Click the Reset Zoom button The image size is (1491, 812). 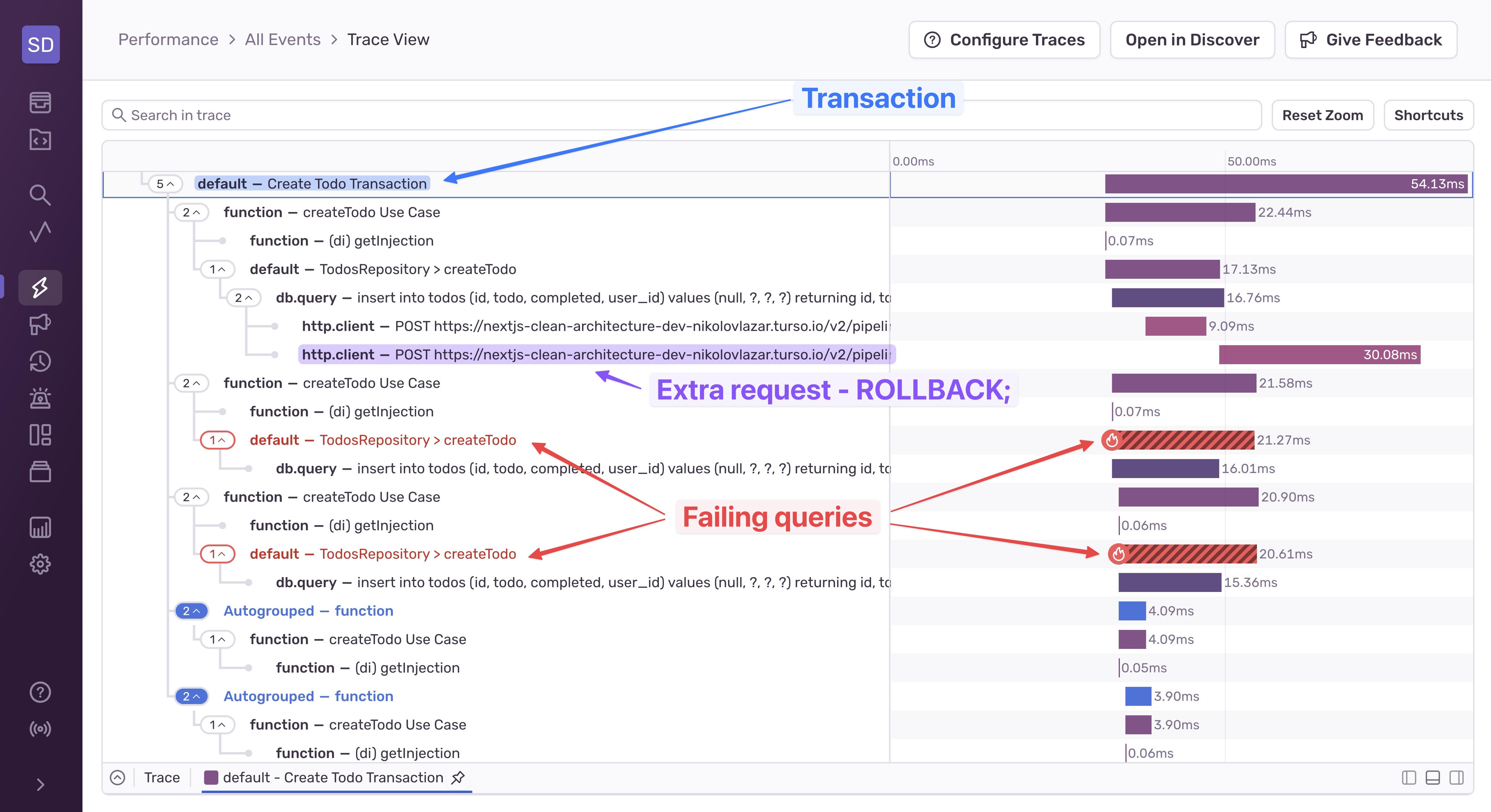point(1322,115)
